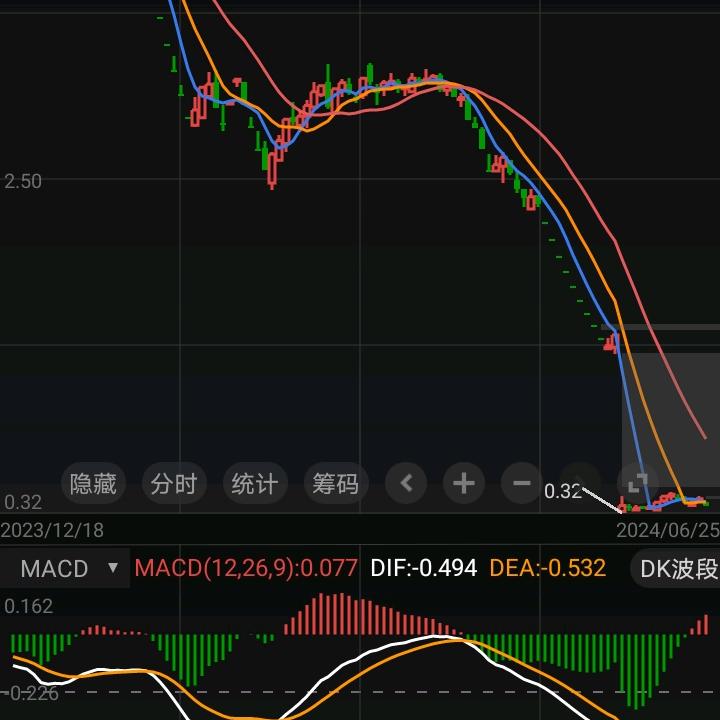Select the orange DEA value readout
The image size is (720, 720).
[547, 569]
